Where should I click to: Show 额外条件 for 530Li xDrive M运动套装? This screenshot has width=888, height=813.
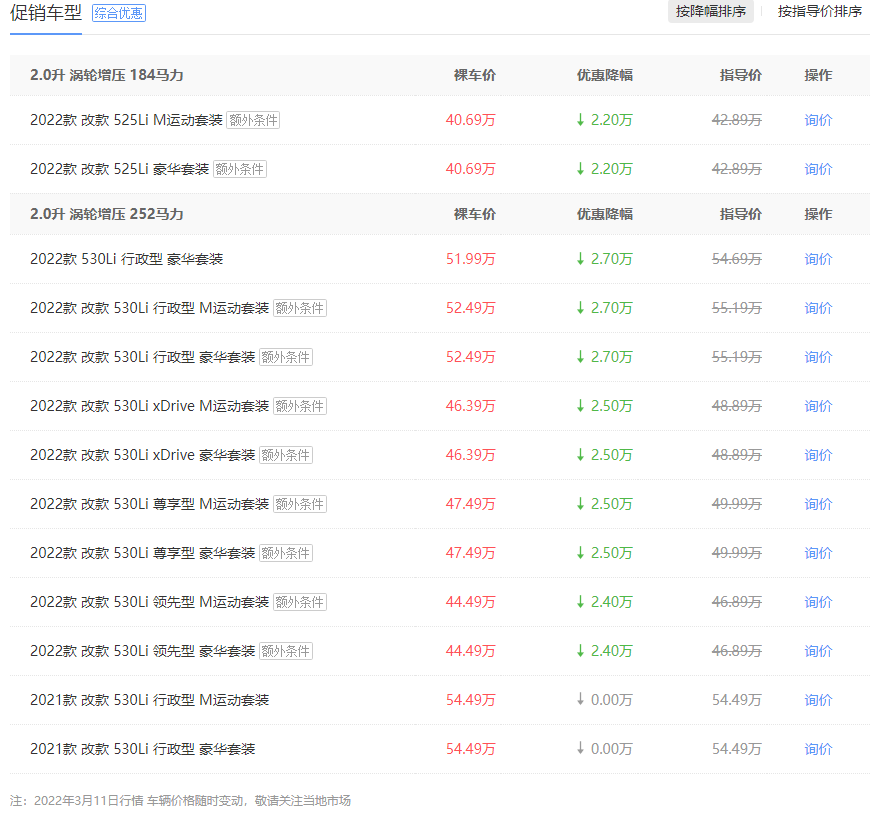coord(300,406)
